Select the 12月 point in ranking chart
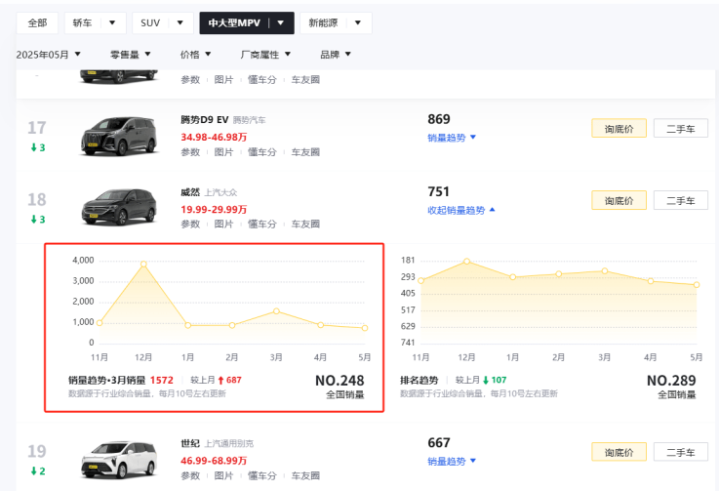The height and width of the screenshot is (491, 719). click(x=467, y=261)
